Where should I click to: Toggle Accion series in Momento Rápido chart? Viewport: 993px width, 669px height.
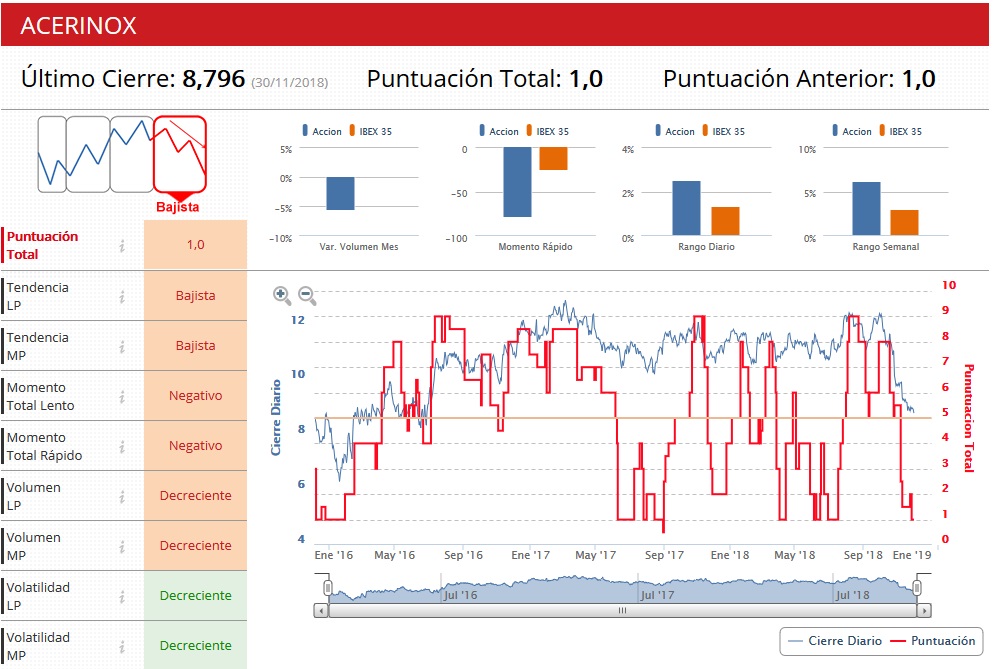click(x=499, y=131)
